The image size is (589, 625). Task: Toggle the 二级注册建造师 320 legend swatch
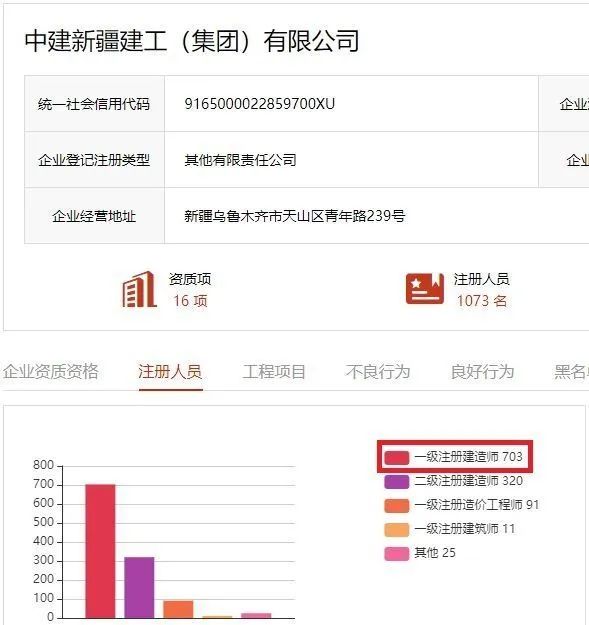click(x=397, y=481)
